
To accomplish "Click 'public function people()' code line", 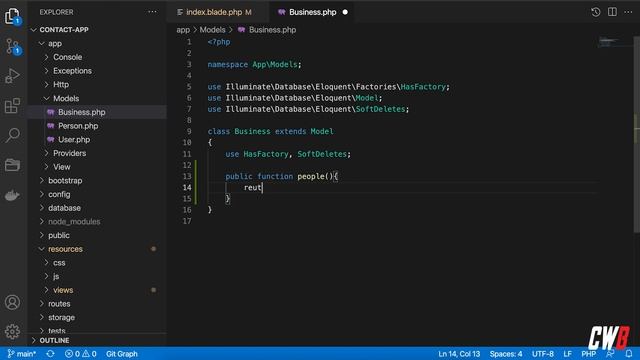I will [x=282, y=176].
